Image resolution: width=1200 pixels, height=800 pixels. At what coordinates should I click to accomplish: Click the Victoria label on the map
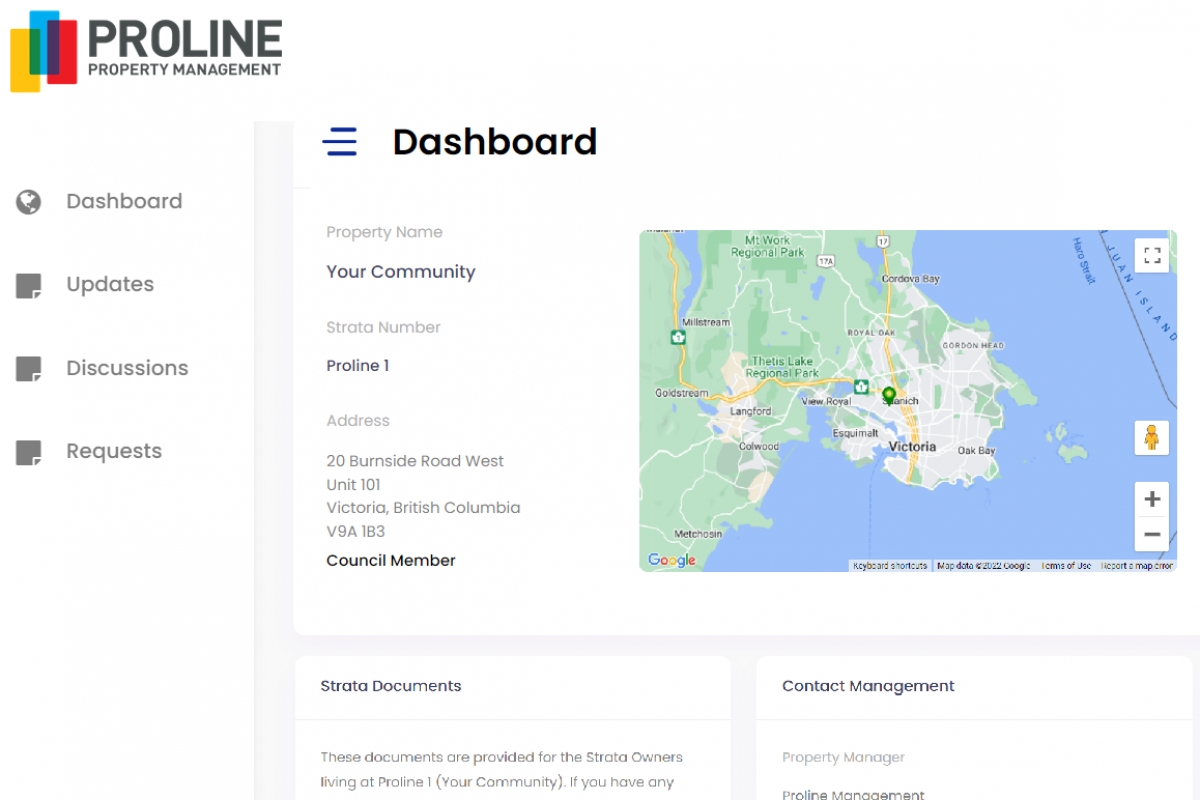912,447
